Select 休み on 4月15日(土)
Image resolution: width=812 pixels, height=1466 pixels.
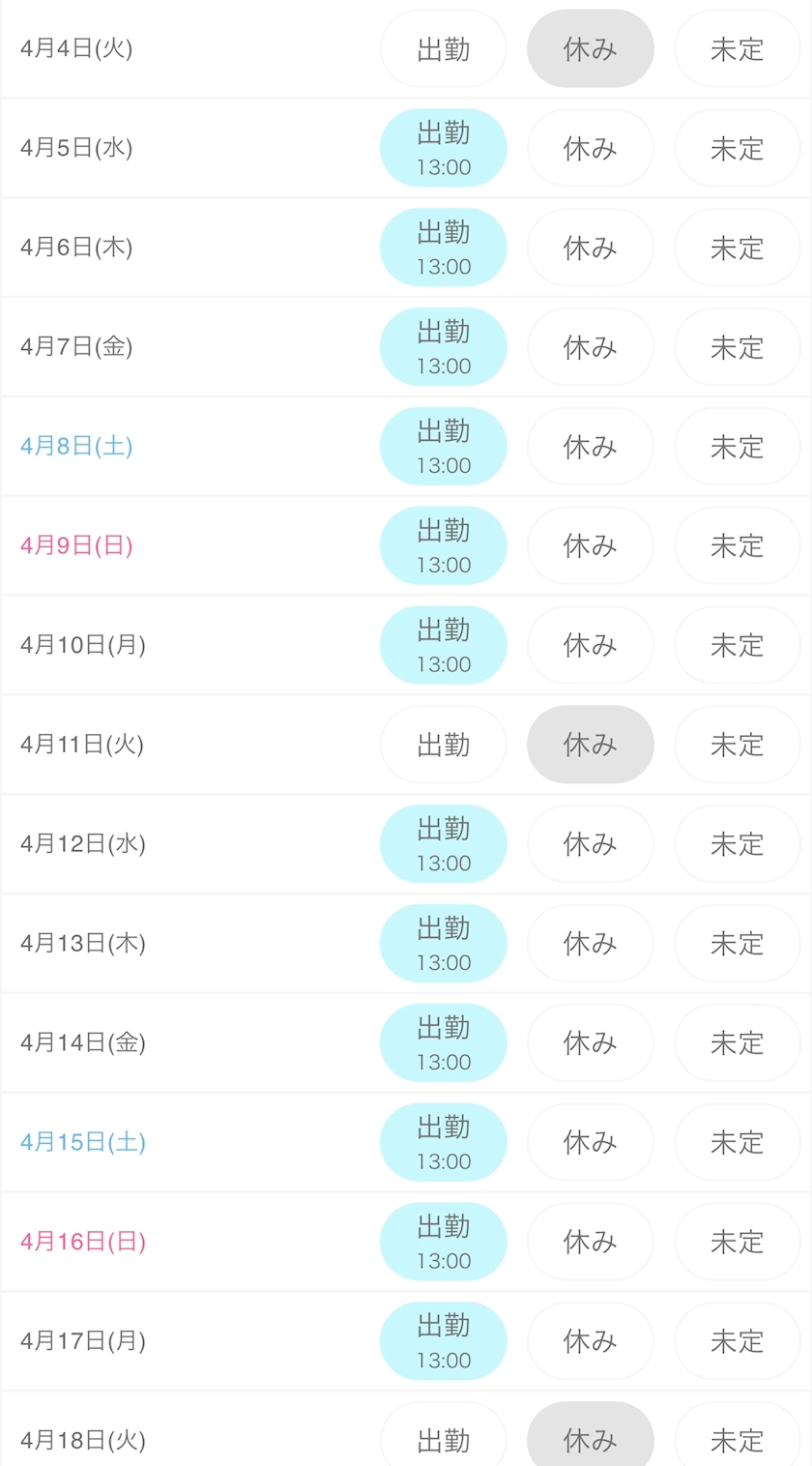coord(591,1142)
